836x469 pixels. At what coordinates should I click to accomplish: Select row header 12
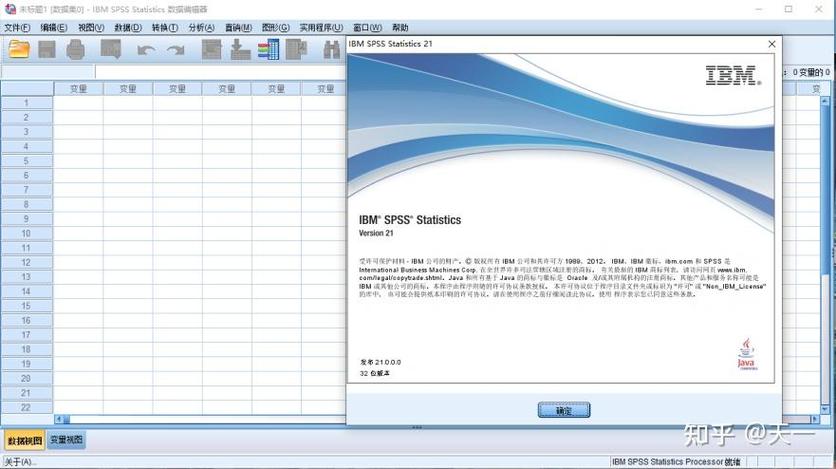pos(27,262)
